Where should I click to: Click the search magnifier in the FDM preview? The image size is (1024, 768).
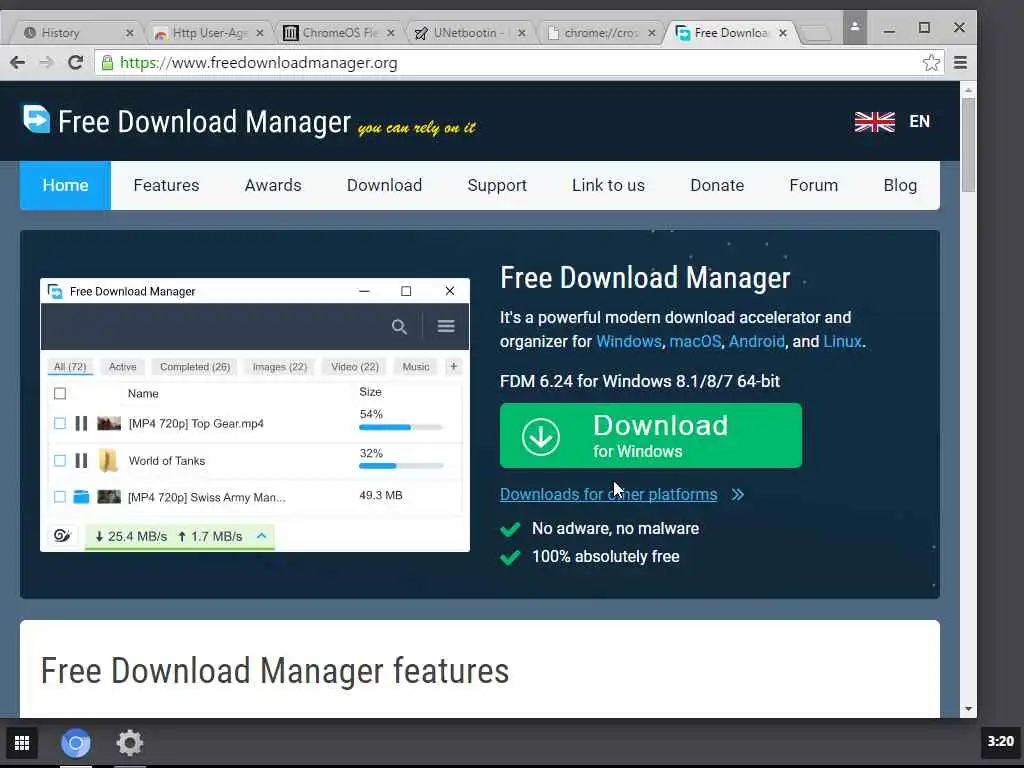(399, 327)
